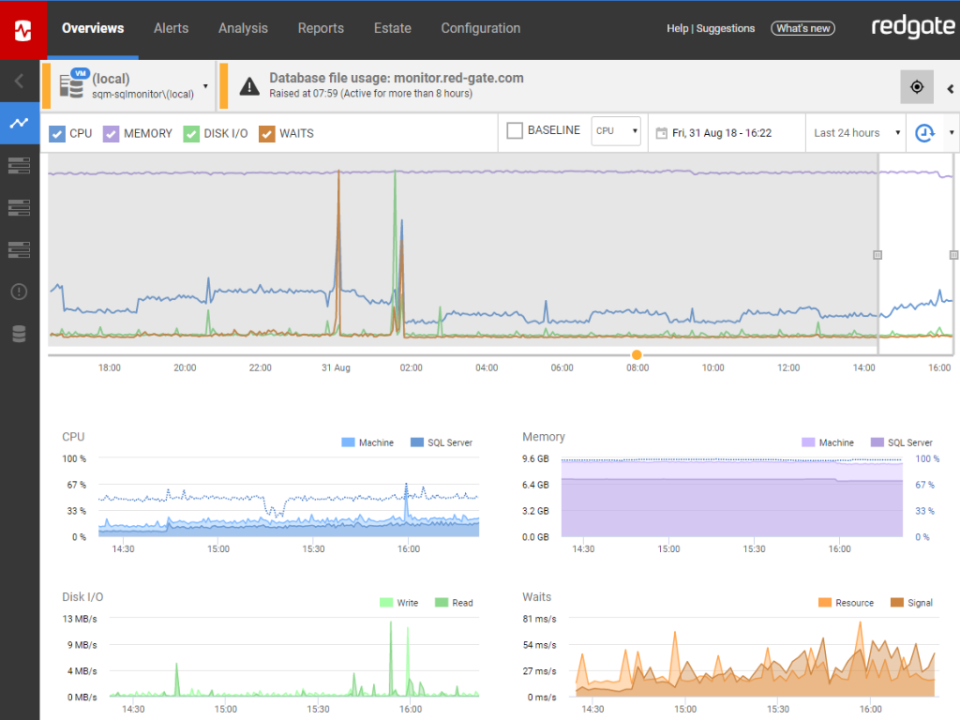Enable the BASELINE checkbox

[x=515, y=130]
